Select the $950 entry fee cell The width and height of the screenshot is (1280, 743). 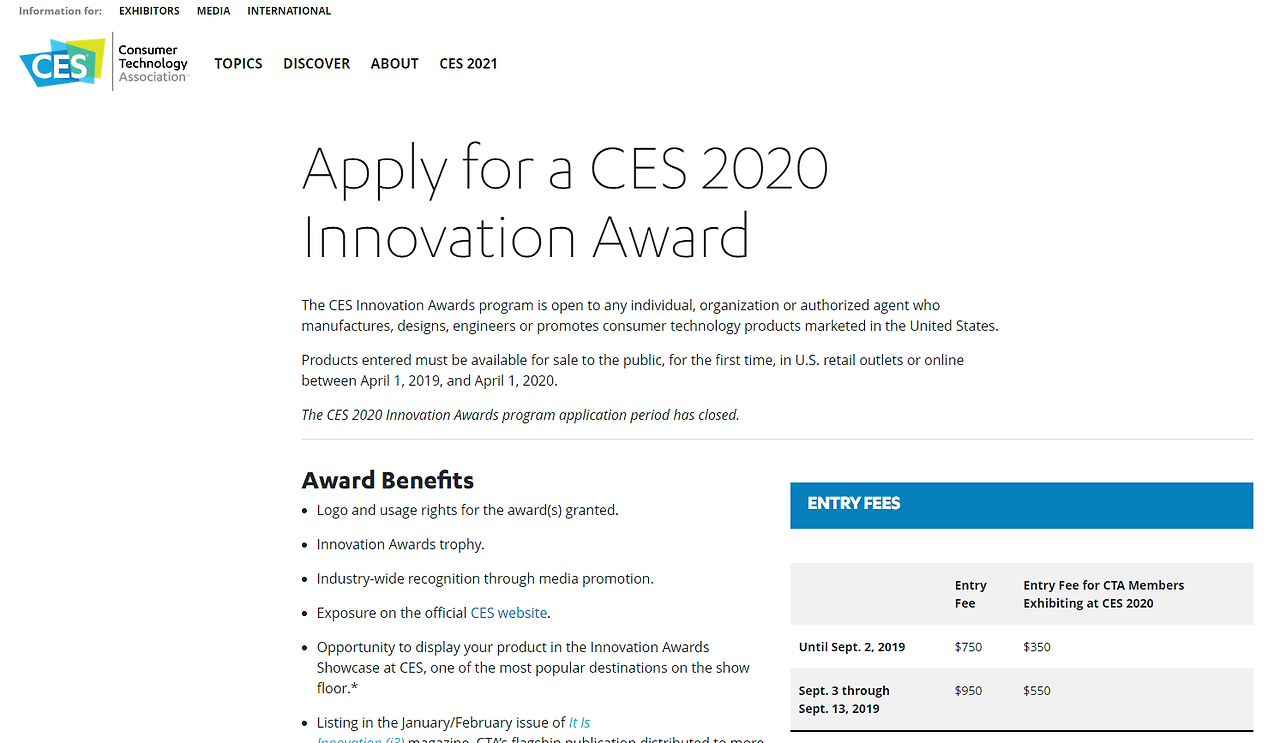(968, 691)
